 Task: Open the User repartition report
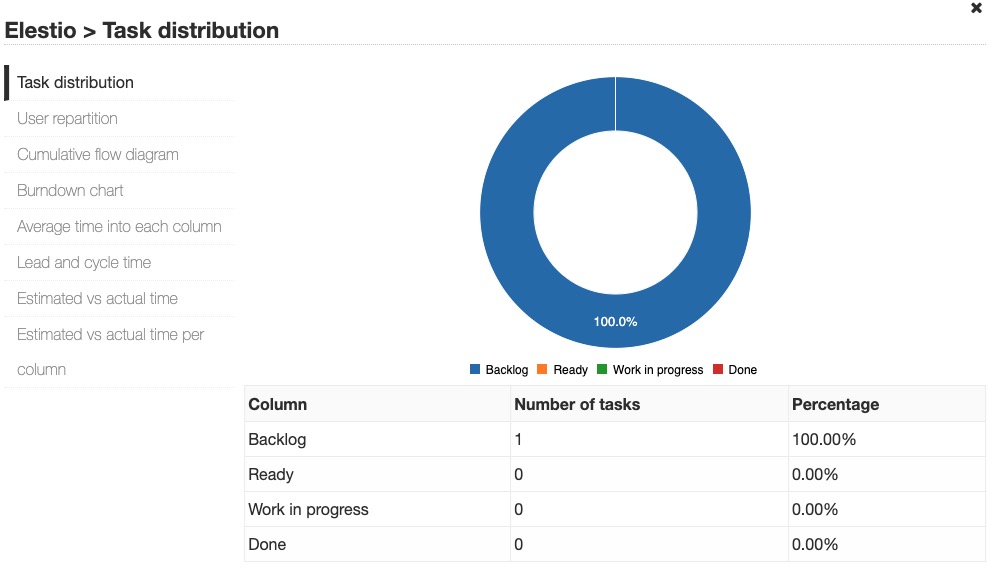point(68,118)
